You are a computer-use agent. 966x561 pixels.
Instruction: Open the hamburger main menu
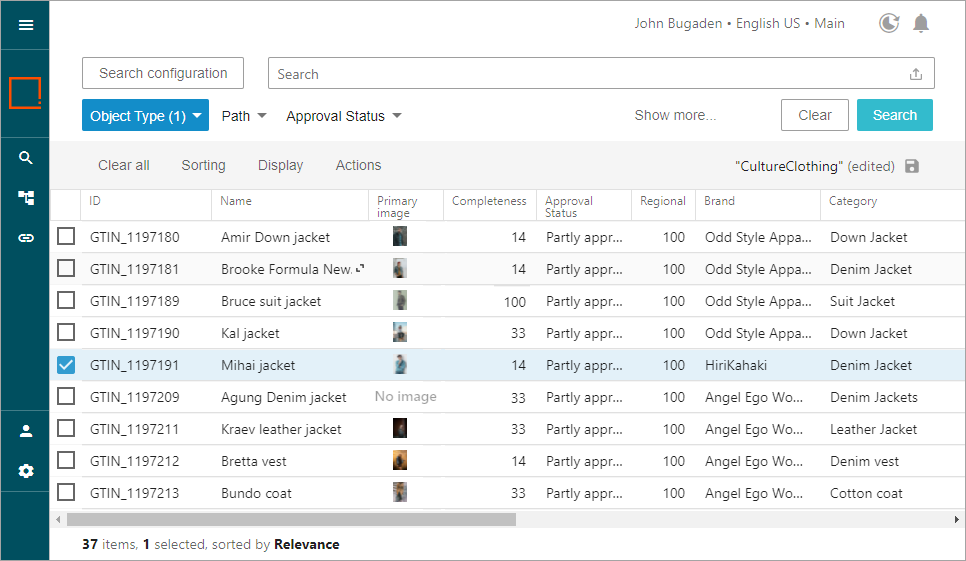(26, 25)
